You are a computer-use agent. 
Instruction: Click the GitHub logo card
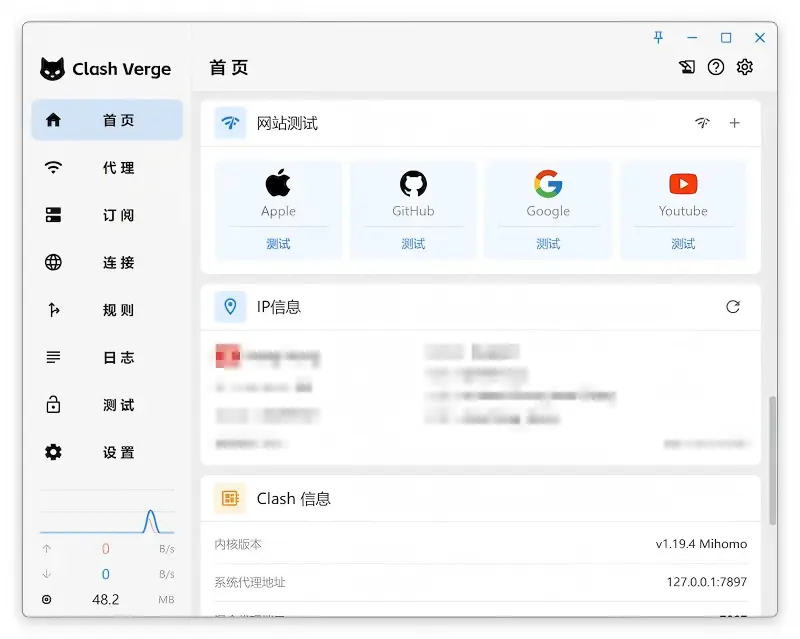point(413,183)
